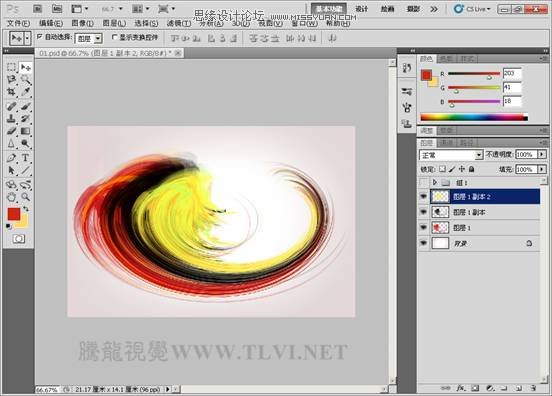Image resolution: width=552 pixels, height=396 pixels.
Task: Open the opacity slider arrow
Action: [542, 154]
